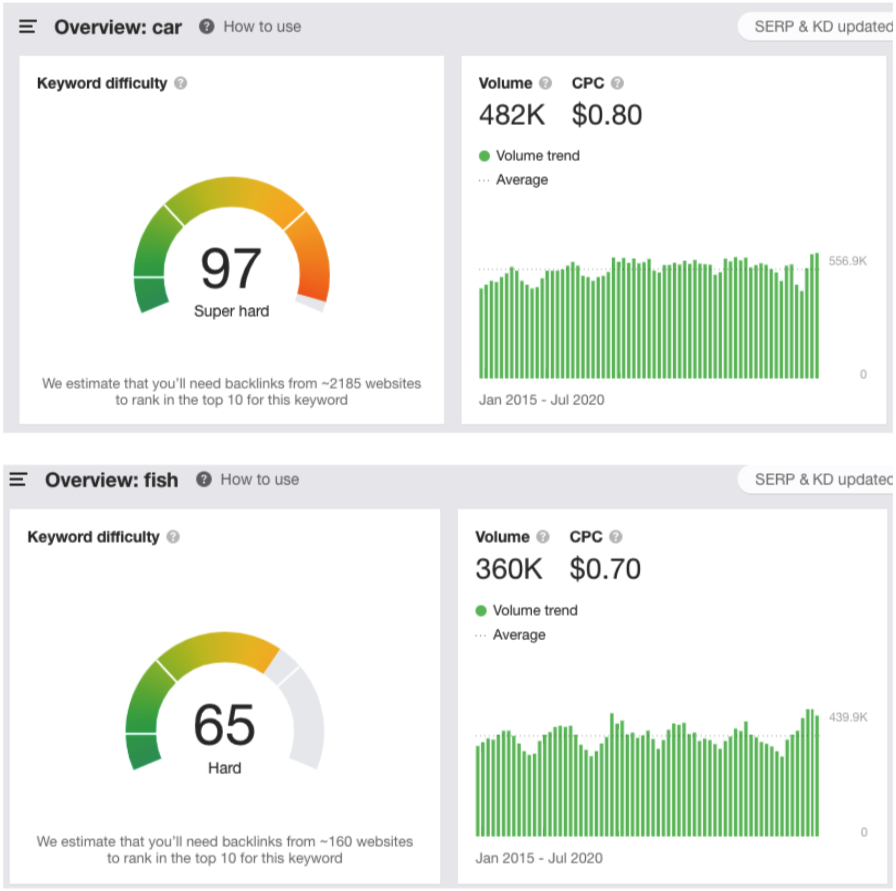Click the 65 Hard difficulty gauge
Viewport: 896px width, 891px height.
225,701
